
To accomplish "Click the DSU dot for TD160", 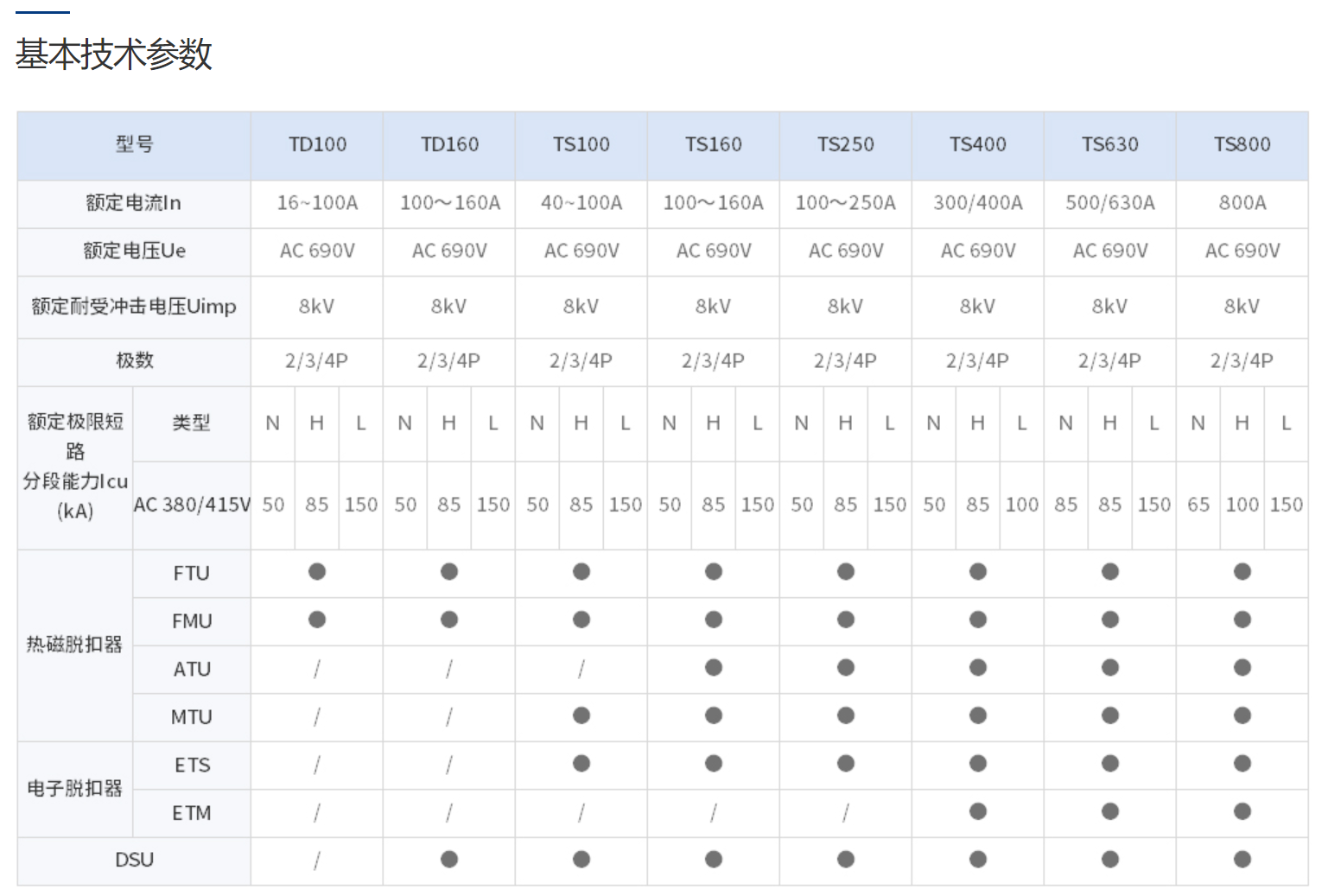I will click(449, 860).
